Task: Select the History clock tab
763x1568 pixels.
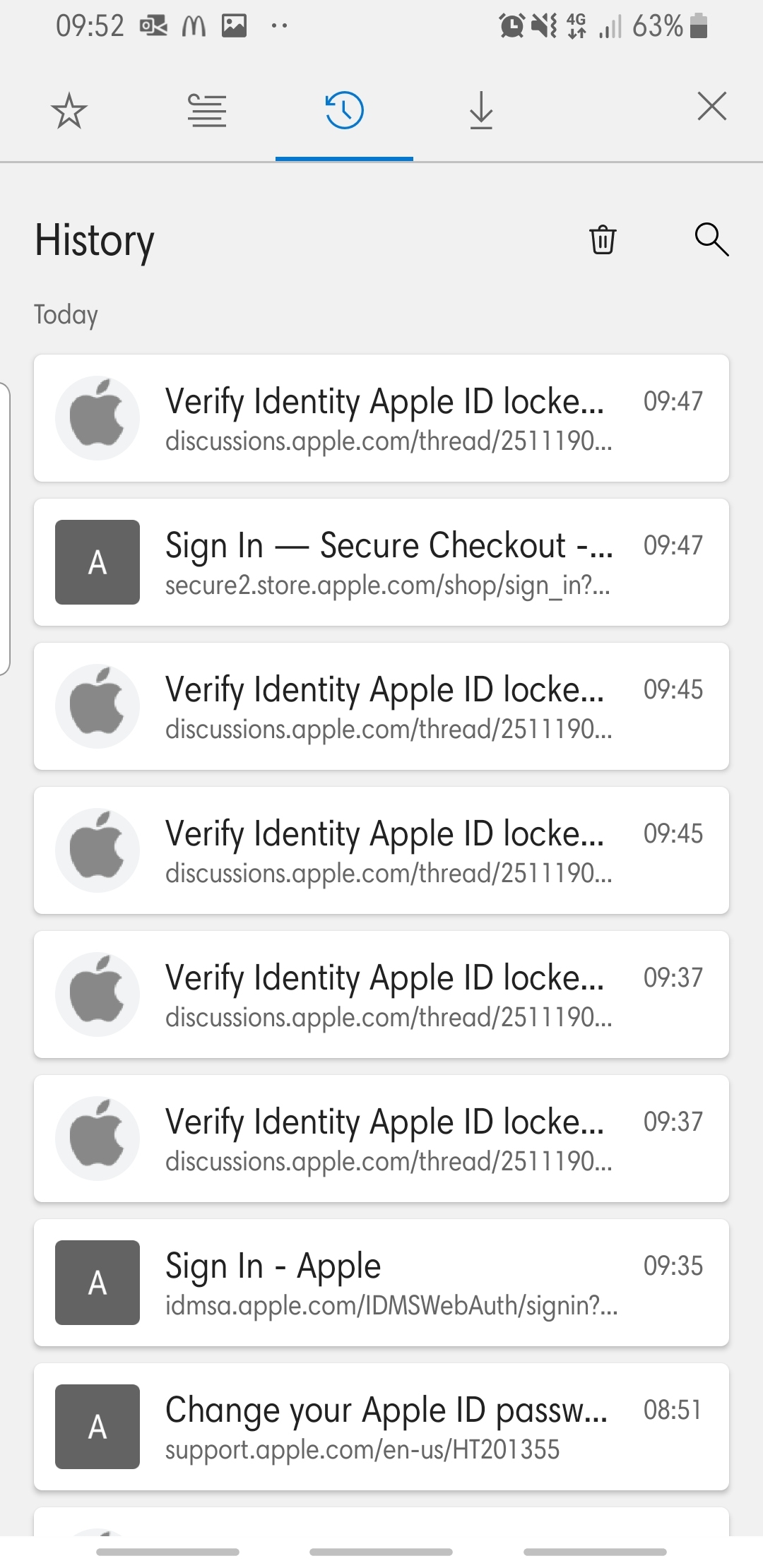Action: [344, 111]
